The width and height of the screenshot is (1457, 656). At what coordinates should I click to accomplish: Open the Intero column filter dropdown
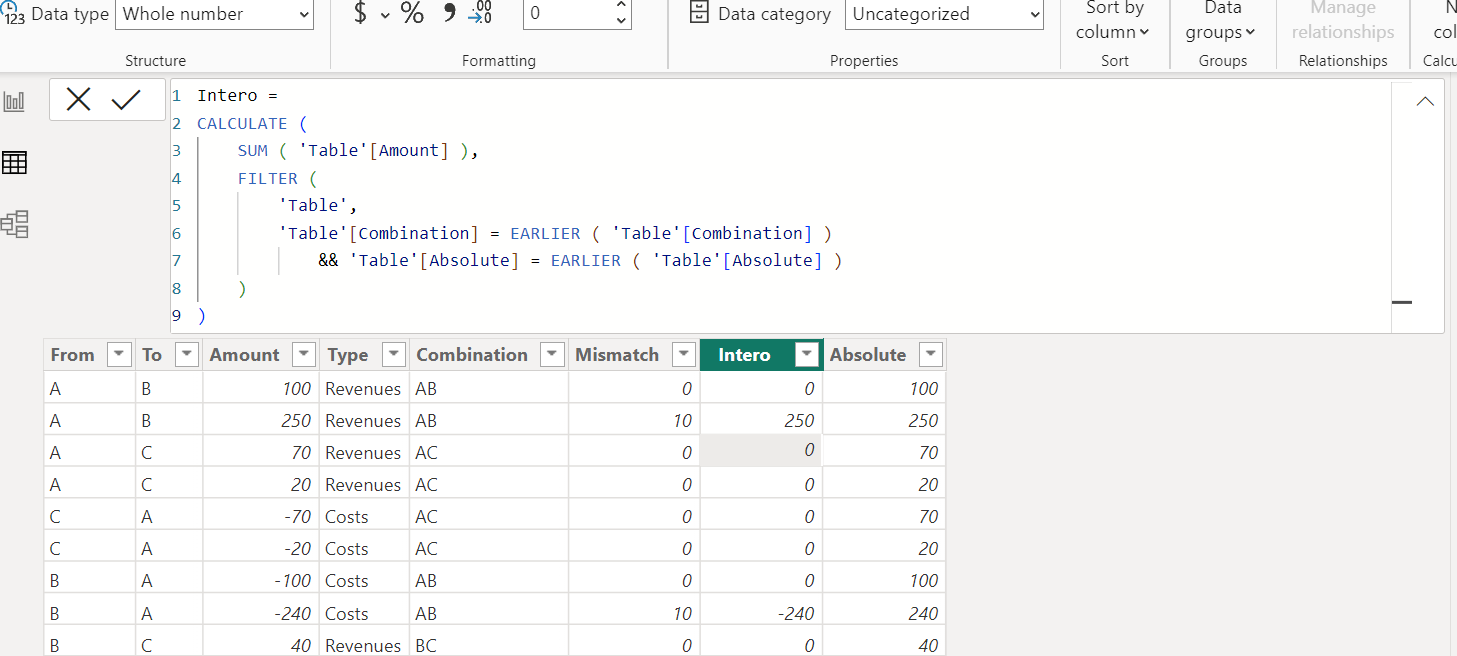[806, 355]
